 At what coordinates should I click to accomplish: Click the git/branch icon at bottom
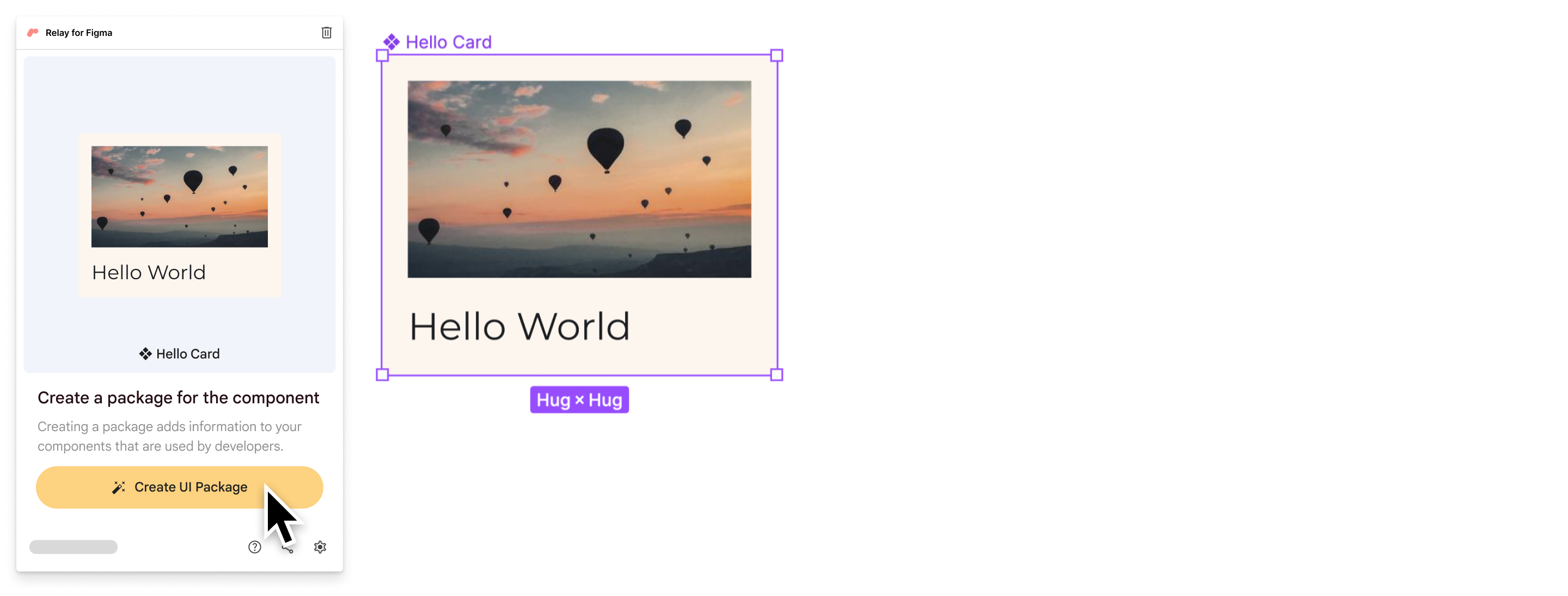tap(287, 547)
